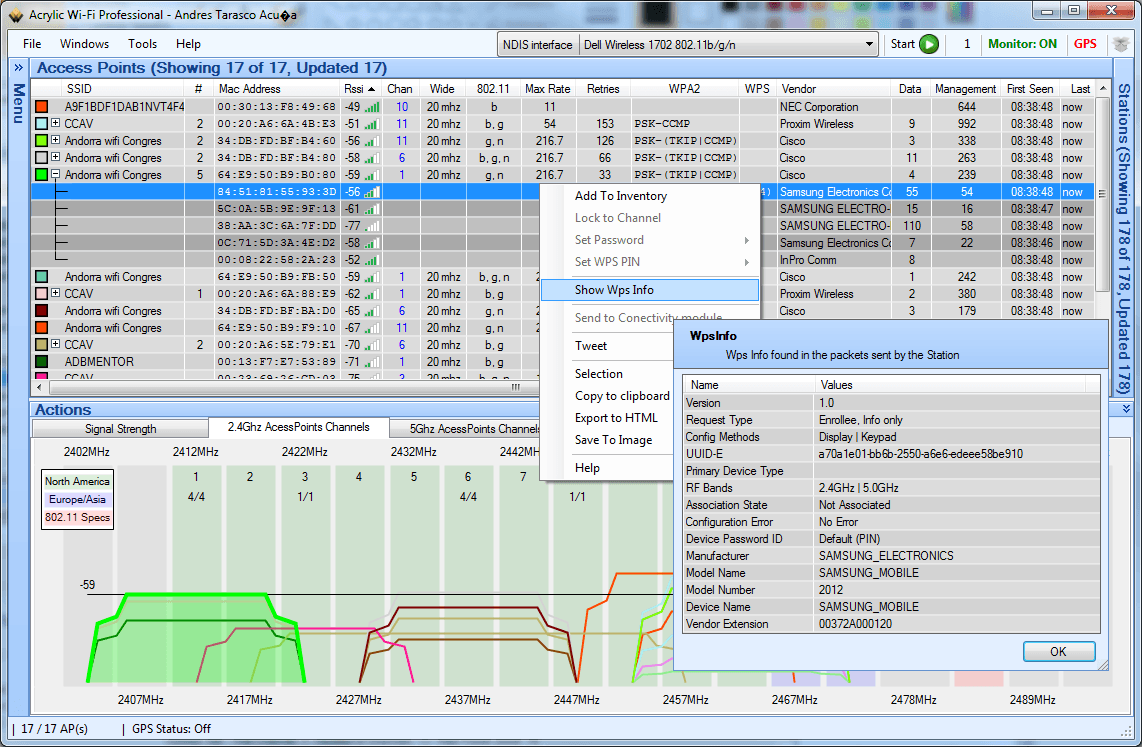Sort table by Mac Address column header
This screenshot has height=747, width=1142.
pyautogui.click(x=277, y=89)
